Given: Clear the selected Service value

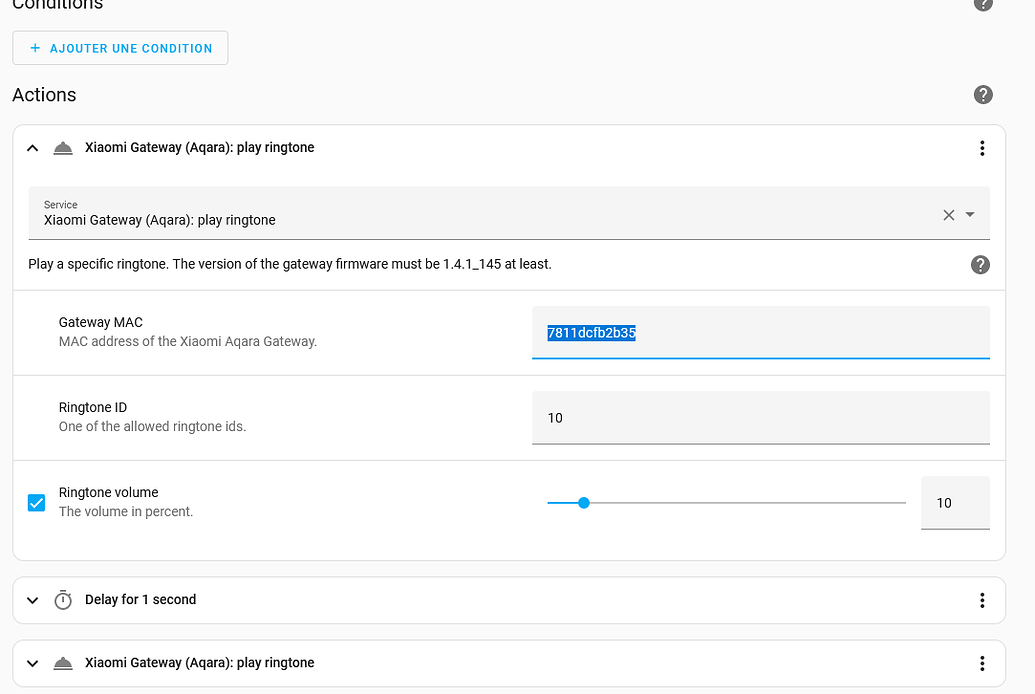Looking at the screenshot, I should point(949,215).
